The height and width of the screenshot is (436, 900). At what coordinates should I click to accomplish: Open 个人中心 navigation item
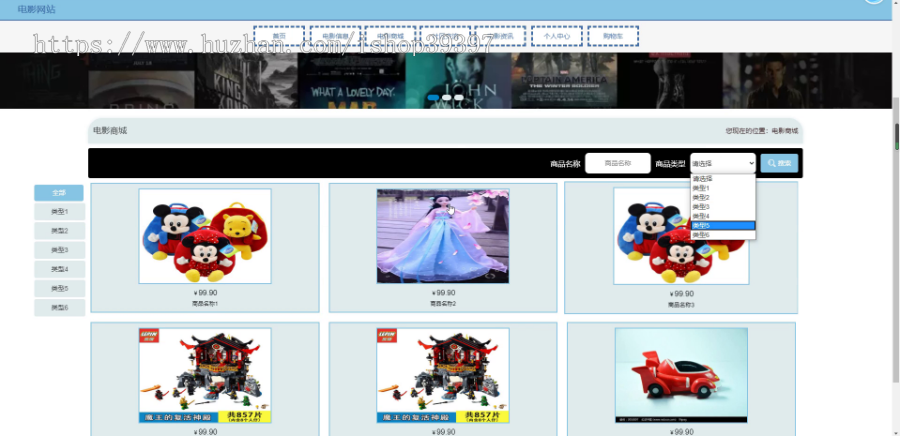coord(557,36)
